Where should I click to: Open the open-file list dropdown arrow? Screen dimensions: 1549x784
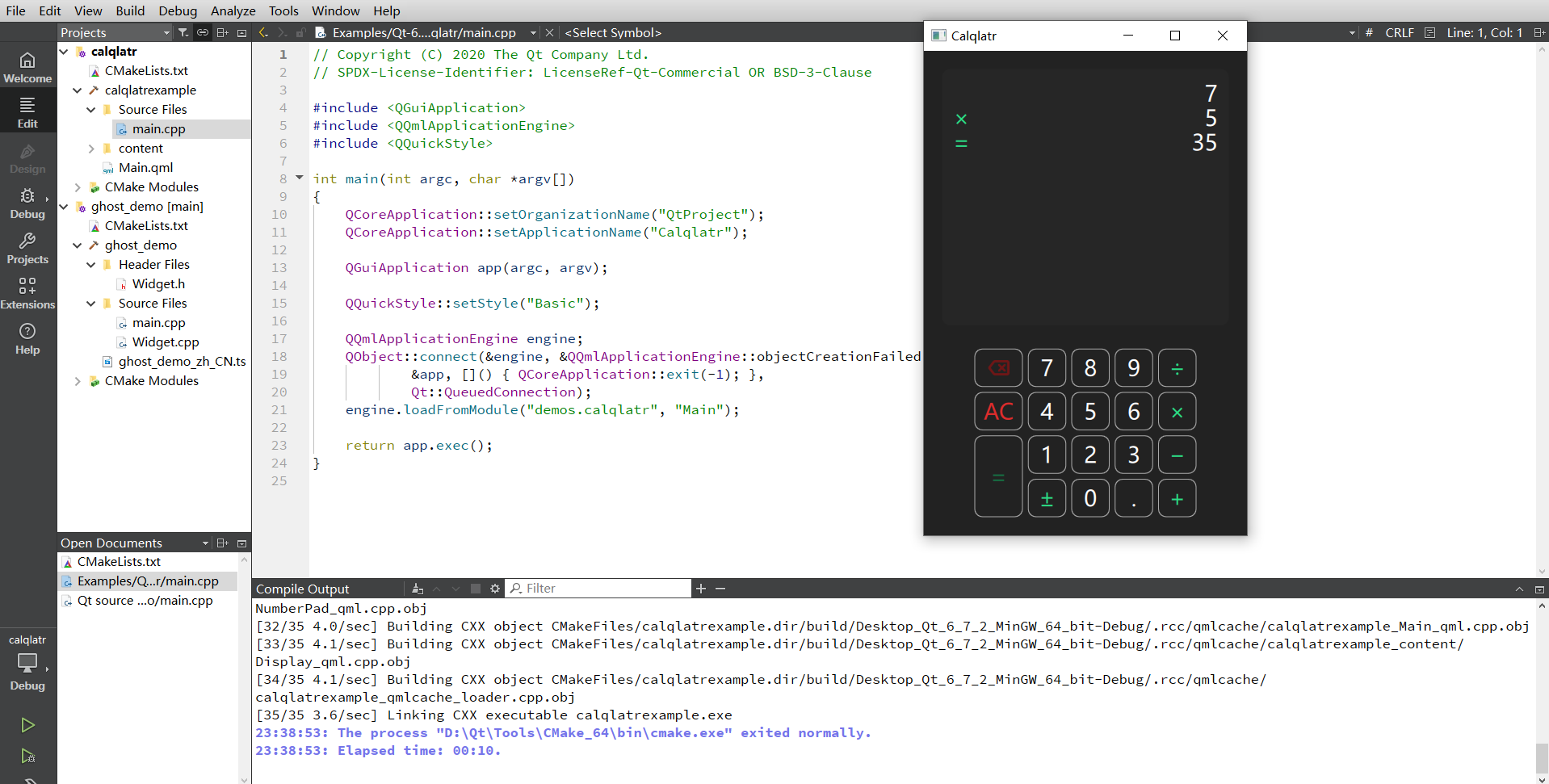click(x=533, y=32)
